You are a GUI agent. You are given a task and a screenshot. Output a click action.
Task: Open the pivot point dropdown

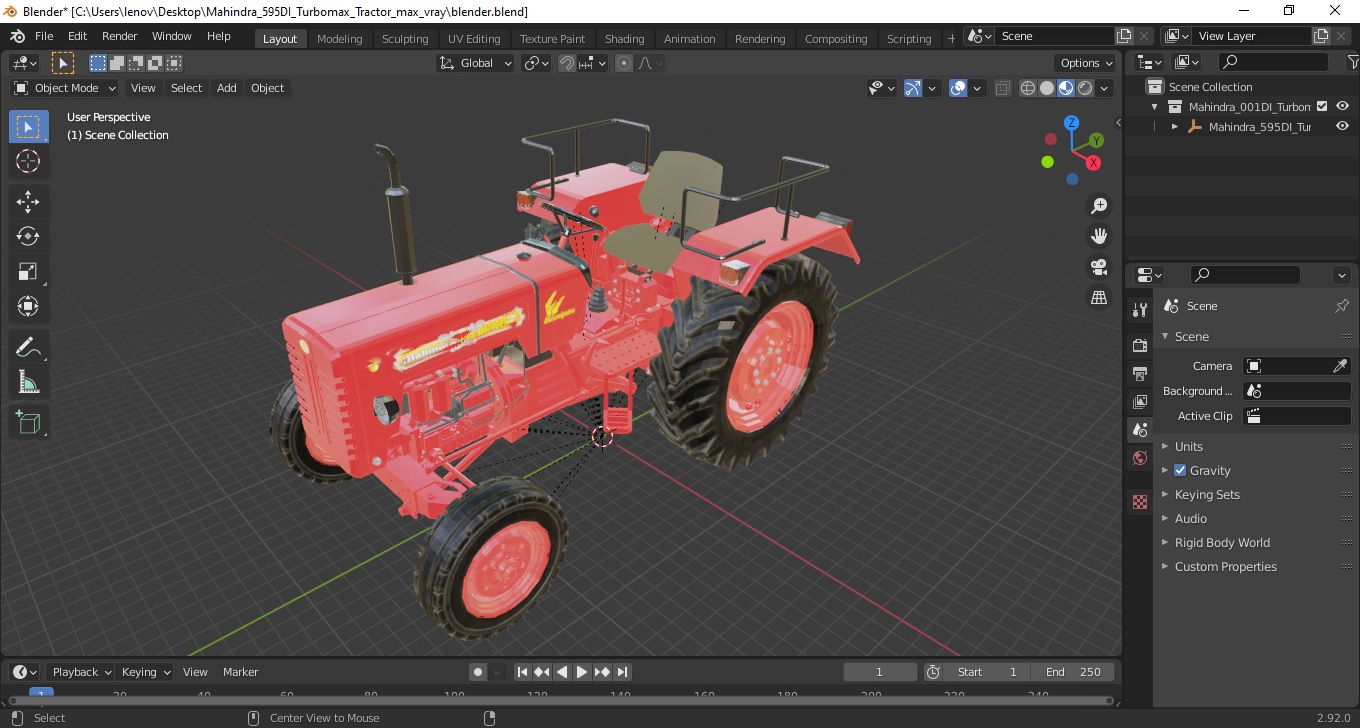click(x=537, y=63)
